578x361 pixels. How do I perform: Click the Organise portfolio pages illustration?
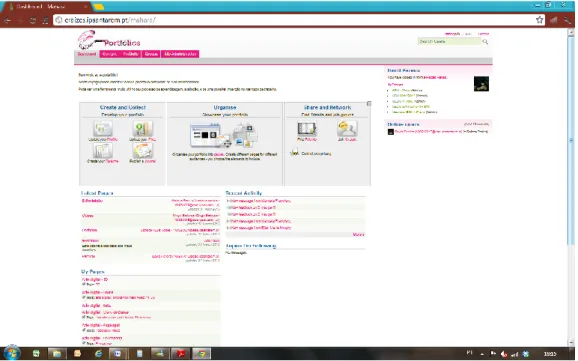[x=224, y=135]
